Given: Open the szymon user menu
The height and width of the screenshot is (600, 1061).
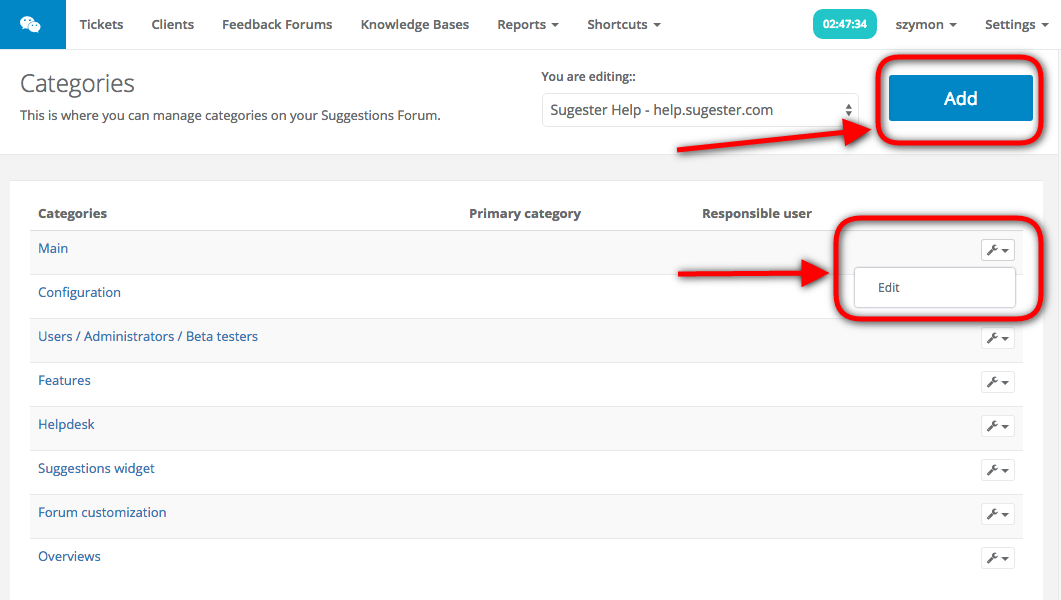Looking at the screenshot, I should 925,24.
